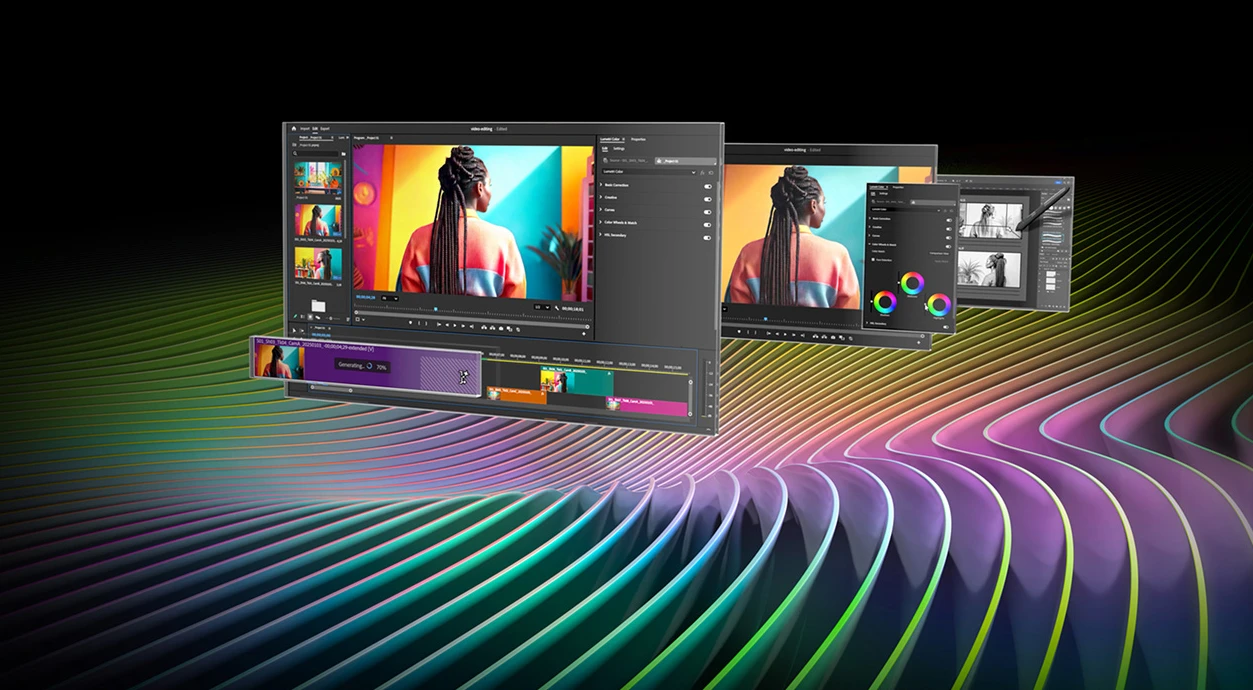The image size is (1253, 690).
Task: Click Go to In point in the main monitor transport
Action: point(439,325)
